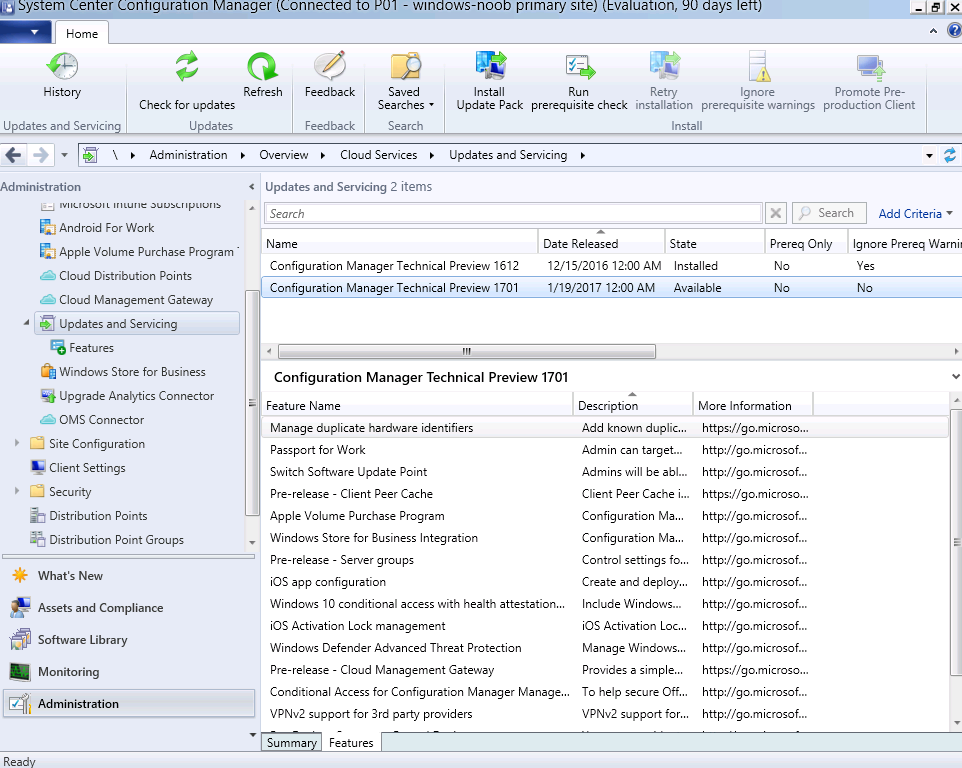The height and width of the screenshot is (768, 962).
Task: Sort by Date Released column header
Action: click(601, 244)
